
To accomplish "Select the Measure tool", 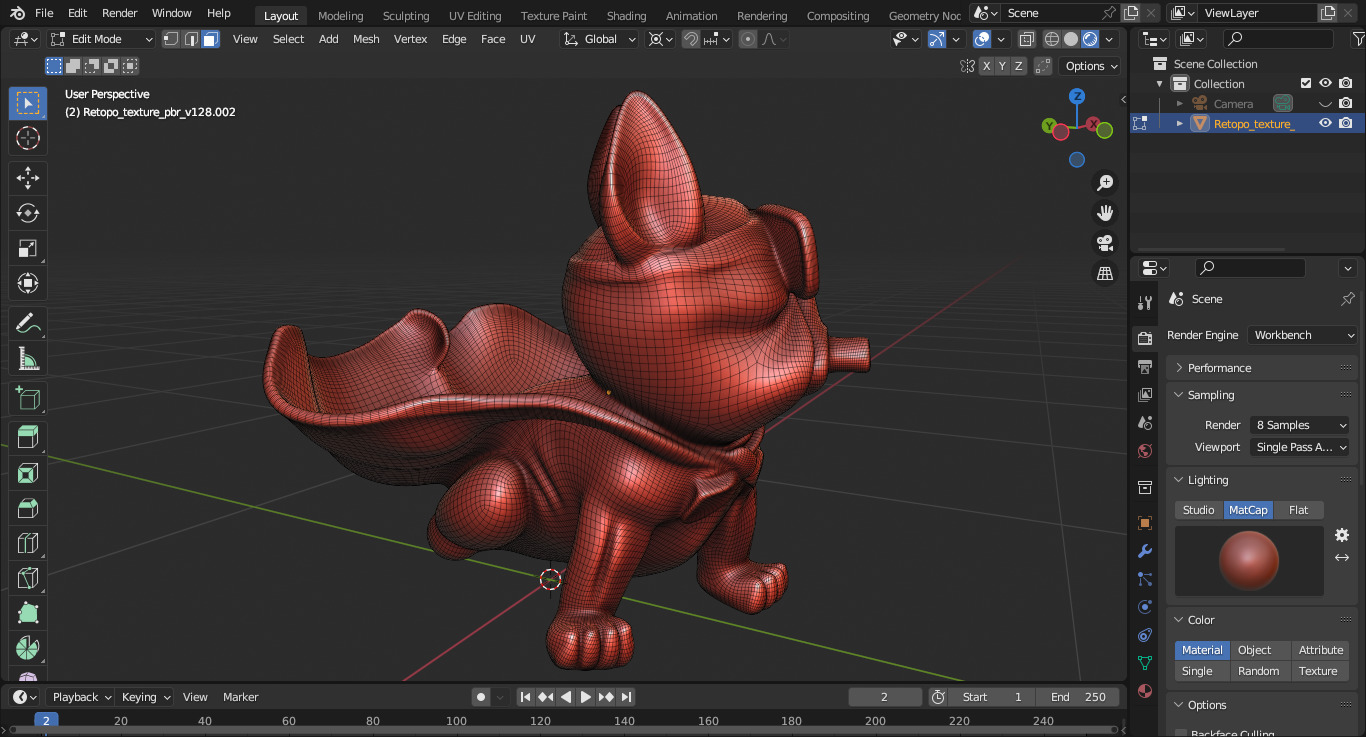I will pyautogui.click(x=28, y=358).
